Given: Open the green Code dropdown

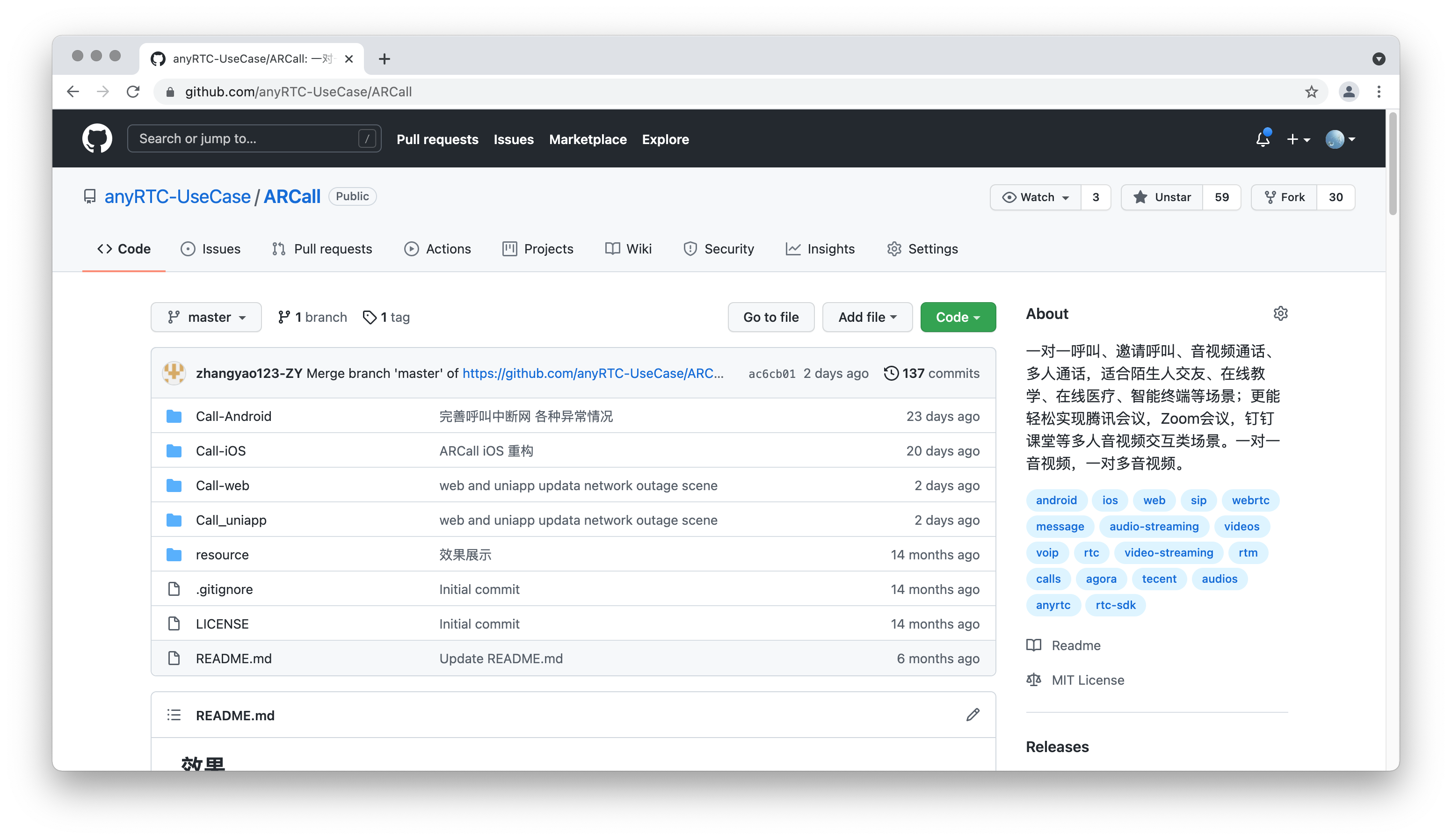Looking at the screenshot, I should 958,317.
